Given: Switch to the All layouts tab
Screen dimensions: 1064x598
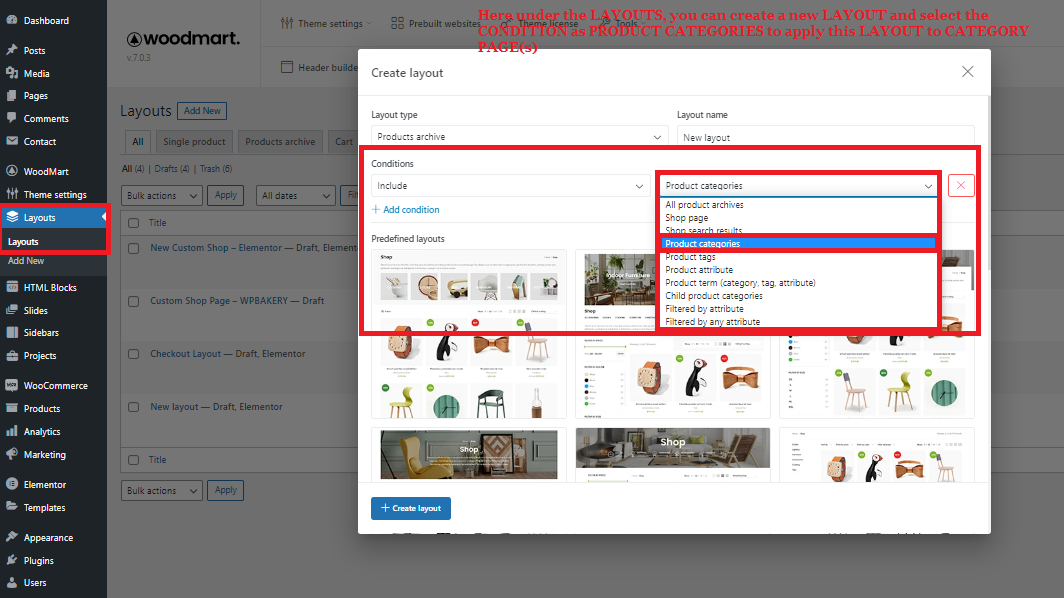Looking at the screenshot, I should 138,141.
